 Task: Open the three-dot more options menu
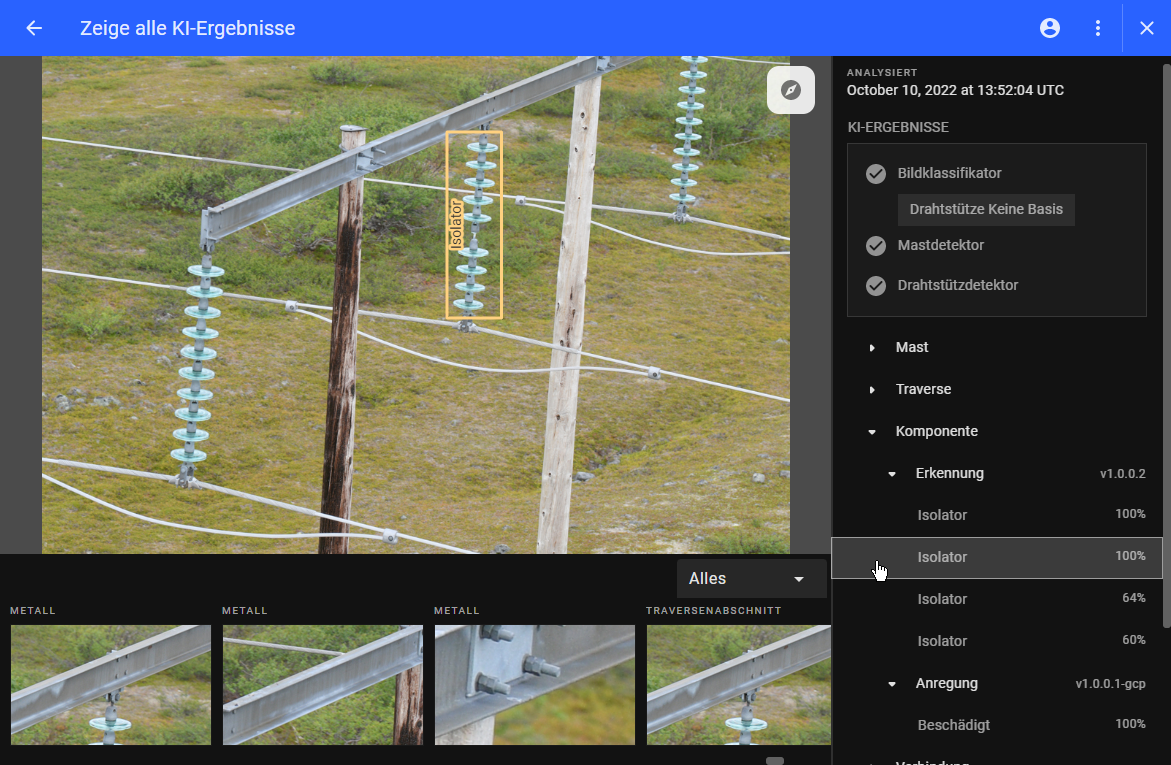[1098, 28]
